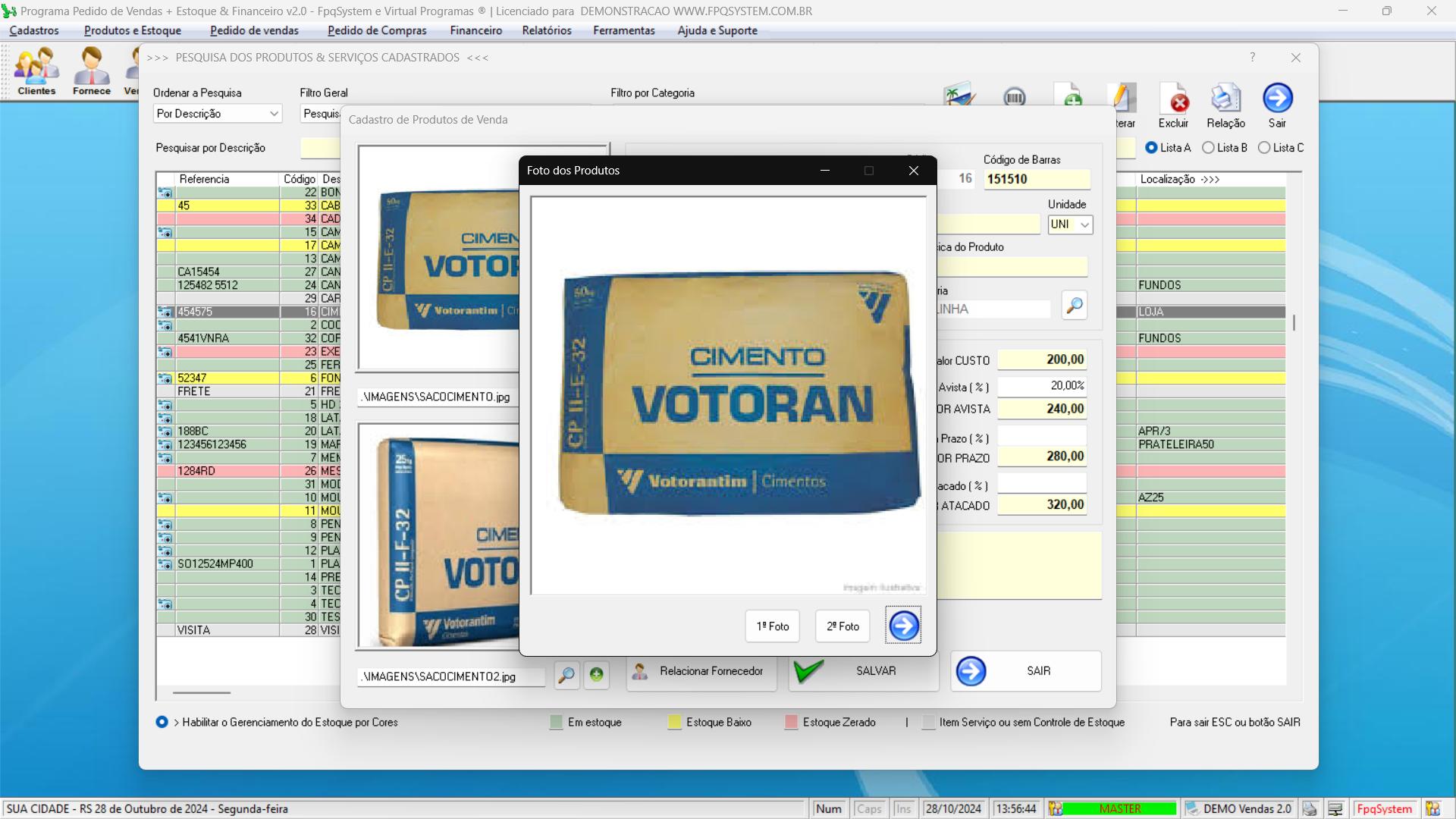
Task: Select the Lista B radio button
Action: (x=1208, y=148)
